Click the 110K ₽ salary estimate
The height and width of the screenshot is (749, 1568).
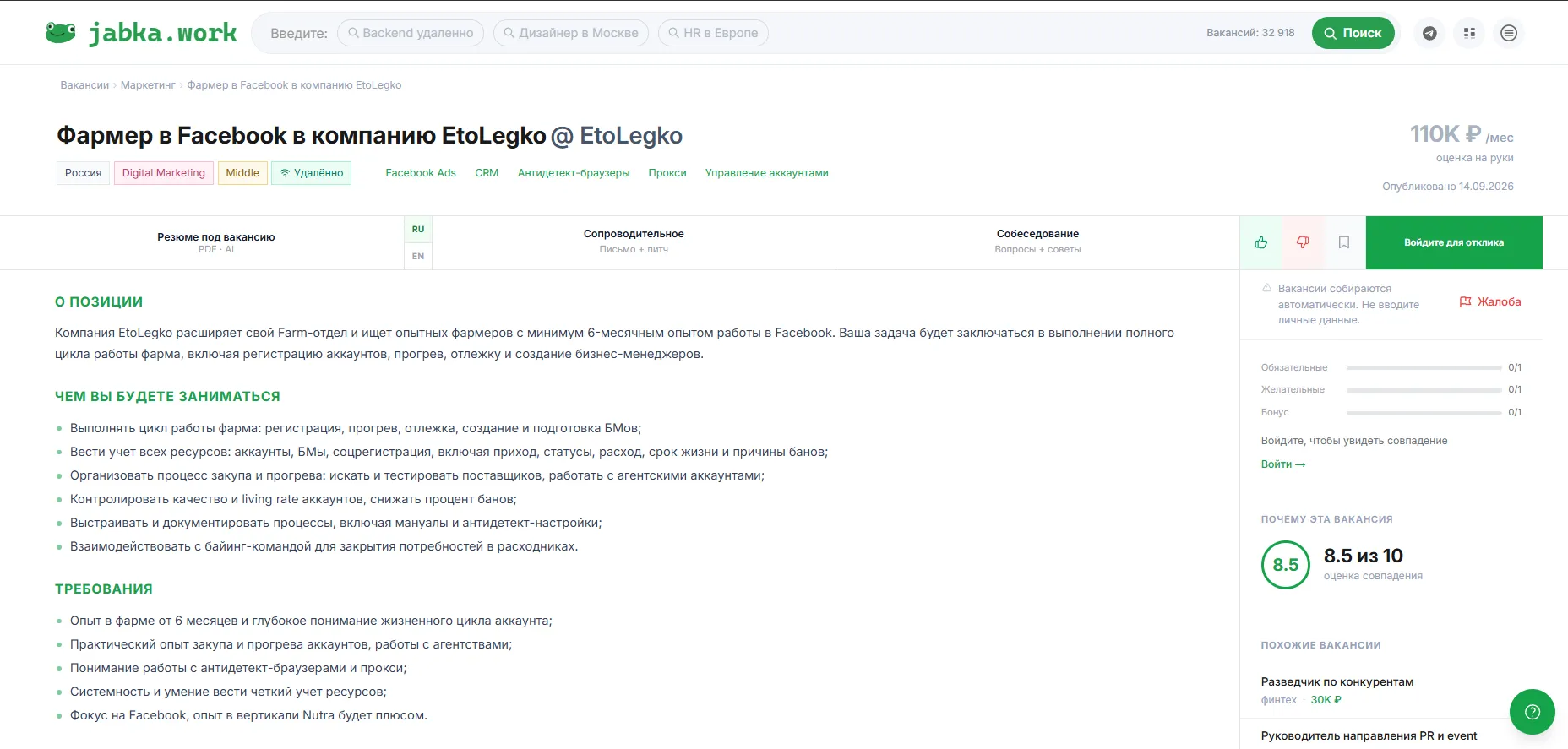click(x=1445, y=133)
